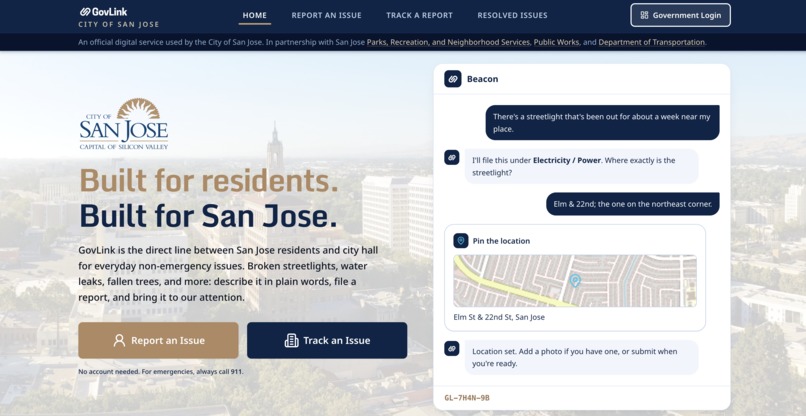Open TRACK A REPORT nav item
Screen dimensions: 806x416
coord(419,15)
